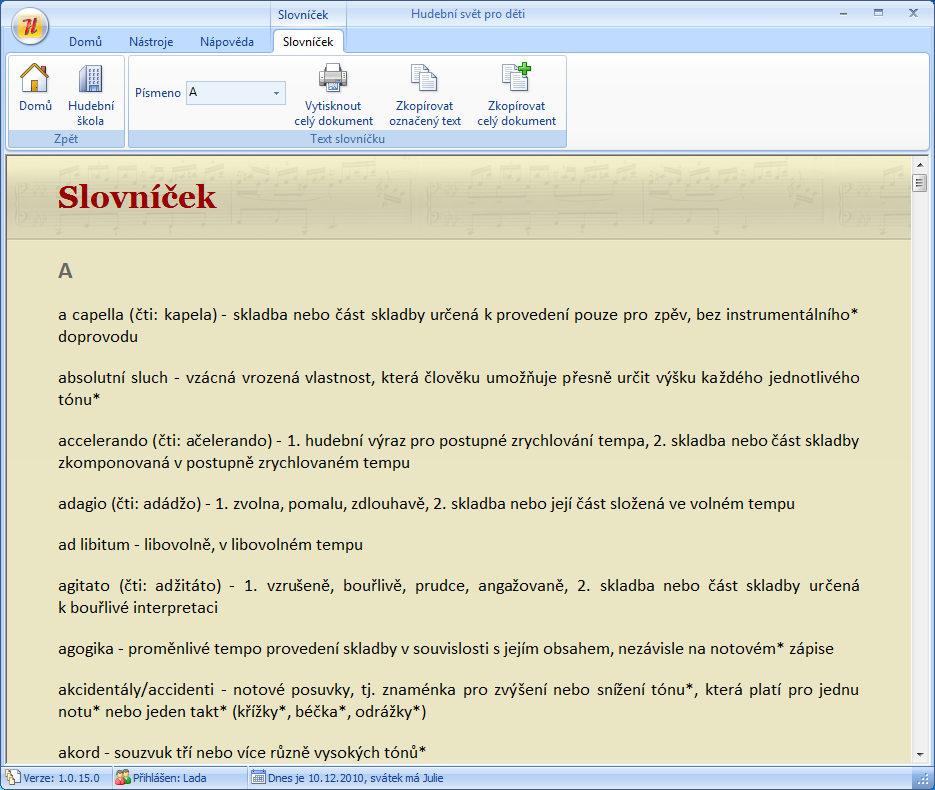Viewport: 935px width, 790px height.
Task: Click the calendar icon in the status bar
Action: pyautogui.click(x=258, y=777)
